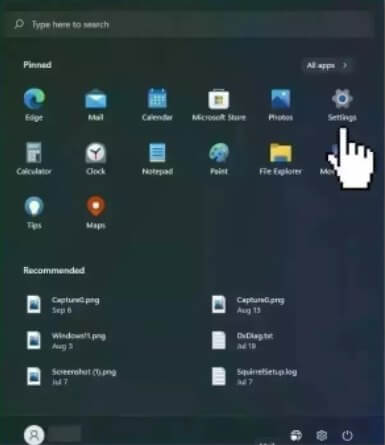This screenshot has width=385, height=445.
Task: Launch the Clock app
Action: tap(96, 158)
